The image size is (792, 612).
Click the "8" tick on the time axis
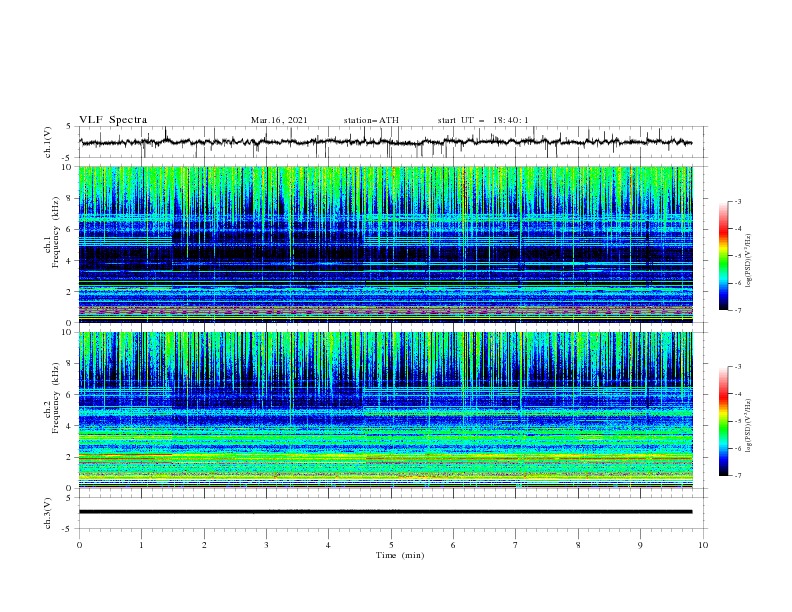tap(578, 545)
